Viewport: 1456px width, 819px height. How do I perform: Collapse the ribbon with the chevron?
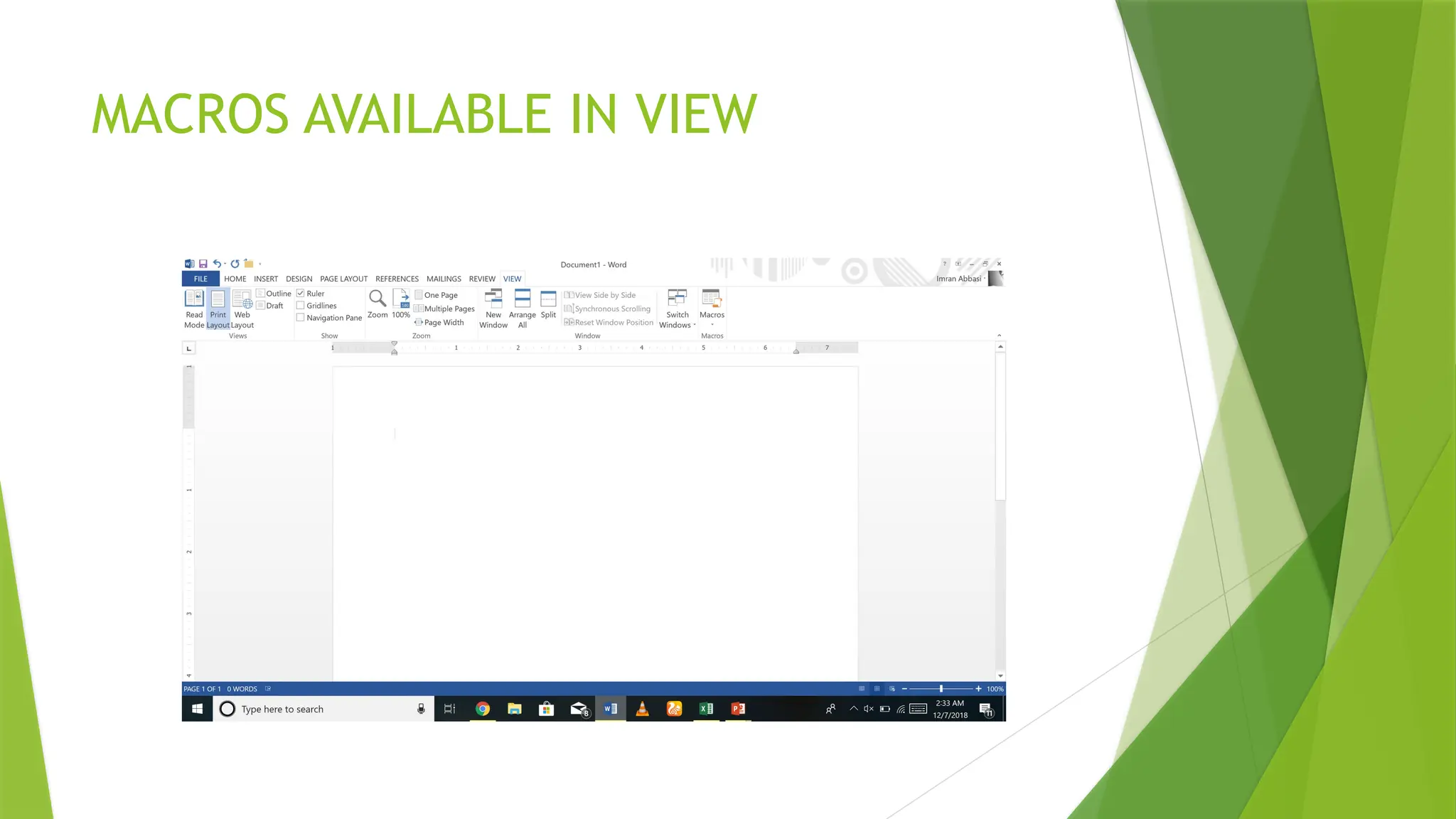(999, 336)
